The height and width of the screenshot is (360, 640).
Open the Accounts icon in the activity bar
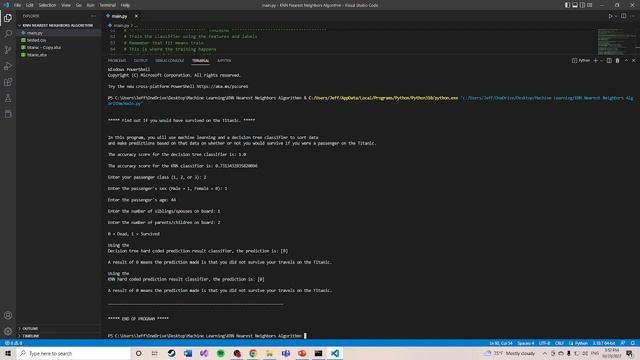pos(8,315)
